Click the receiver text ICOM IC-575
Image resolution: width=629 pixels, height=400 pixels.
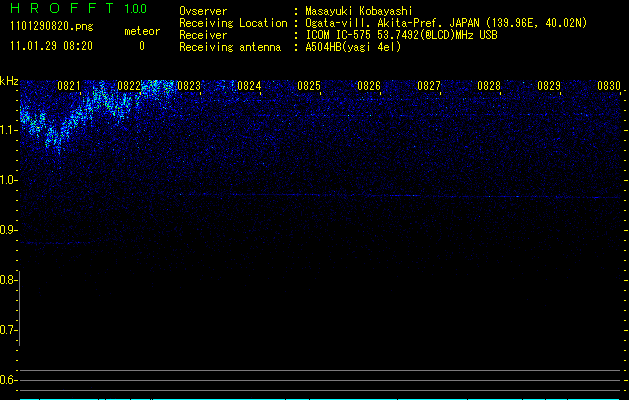pos(338,35)
